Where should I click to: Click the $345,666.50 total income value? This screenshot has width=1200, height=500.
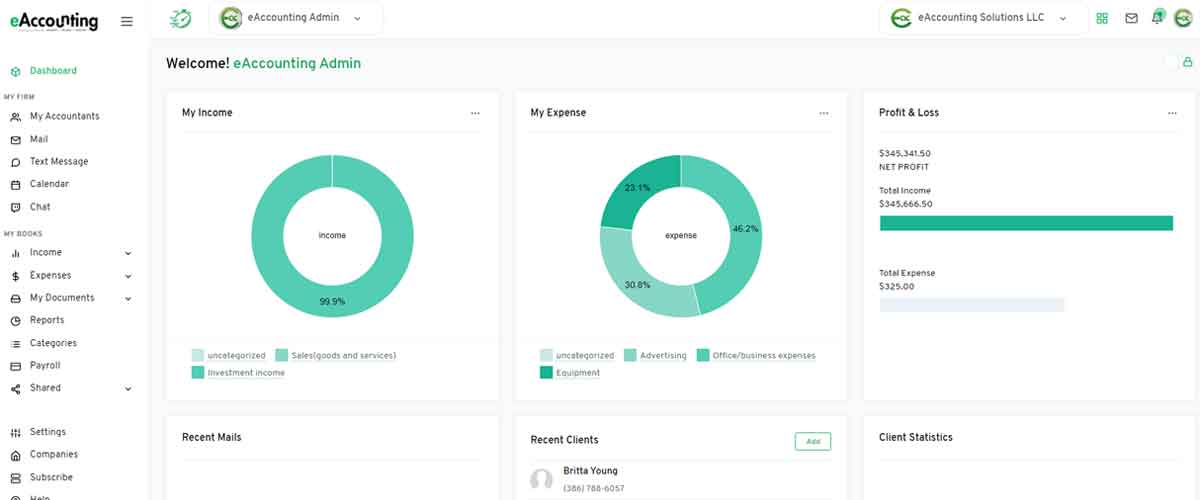click(905, 204)
